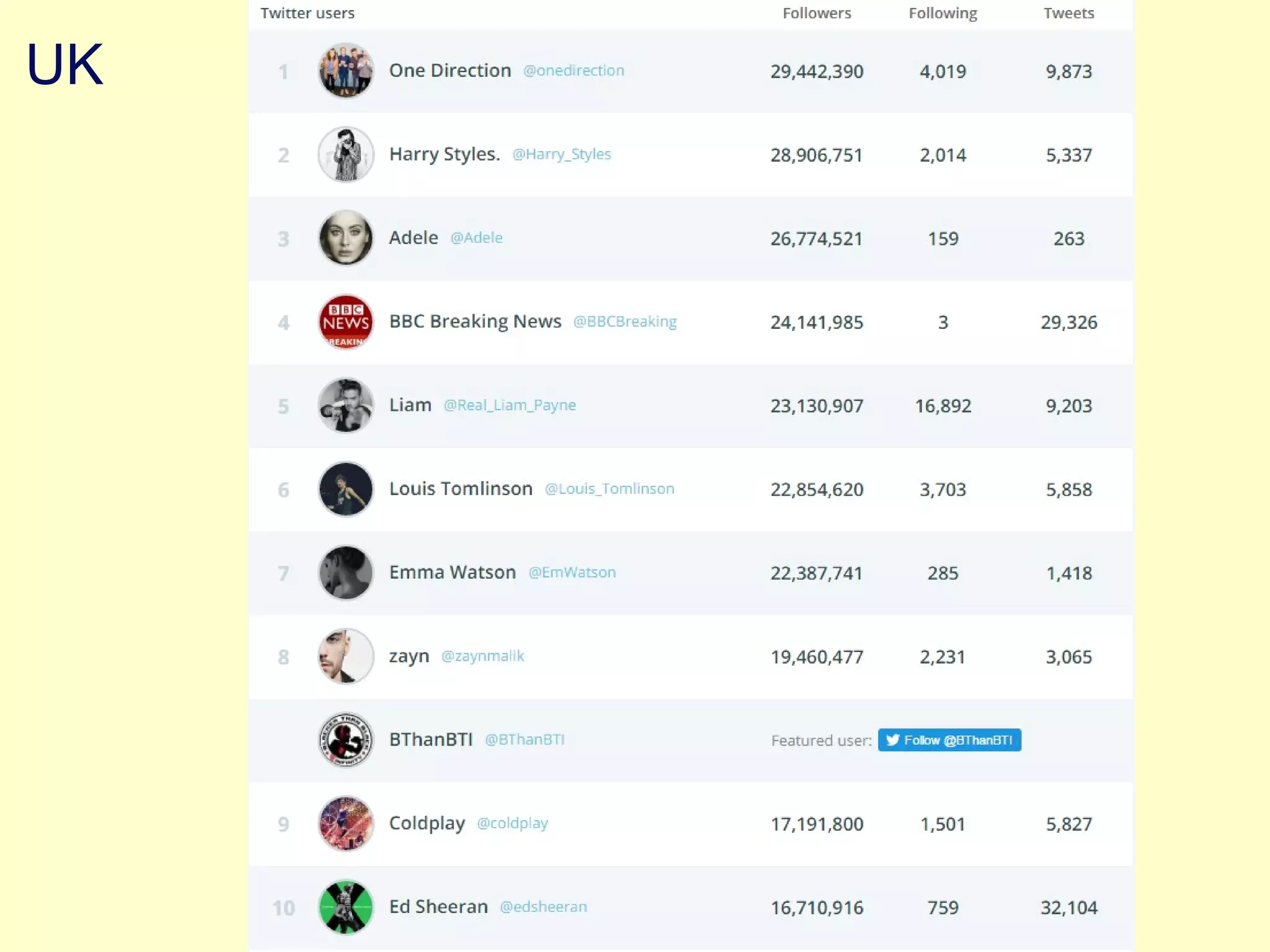Click the BThanBTI circular logo

click(x=345, y=740)
